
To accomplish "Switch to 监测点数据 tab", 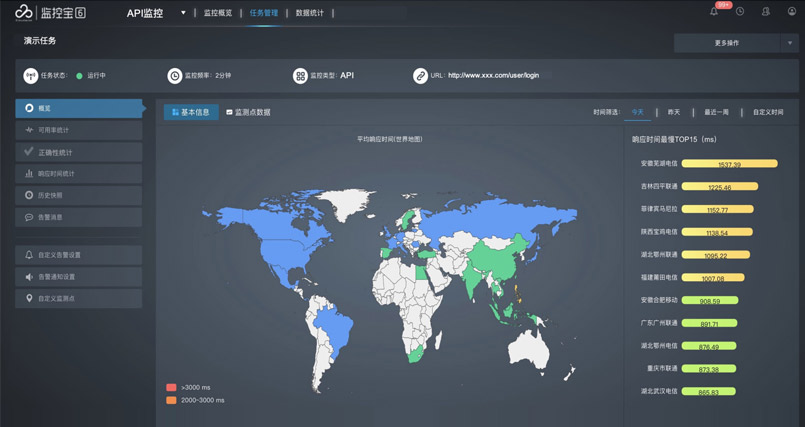I will (x=249, y=112).
